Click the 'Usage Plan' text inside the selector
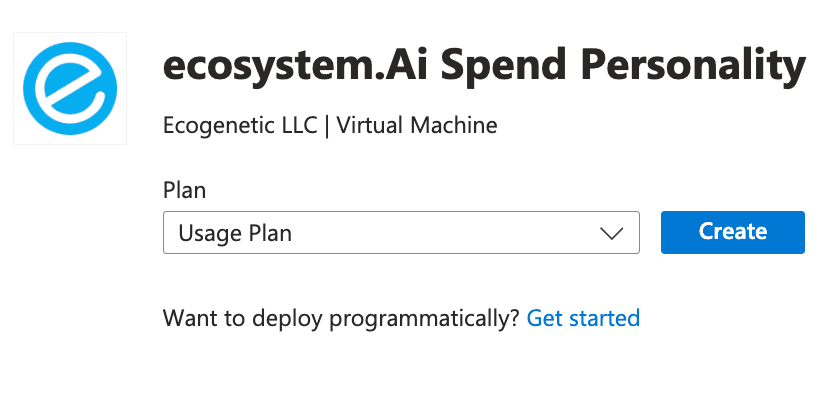This screenshot has height=400, width=816. tap(235, 233)
